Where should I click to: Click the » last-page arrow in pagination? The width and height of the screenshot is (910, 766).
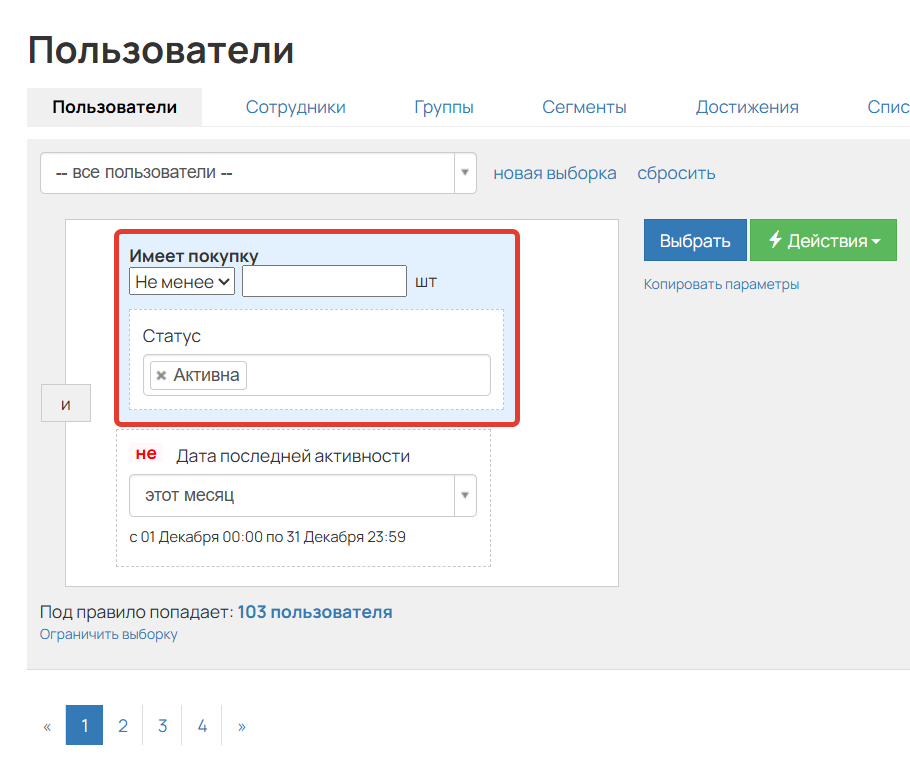coord(241,725)
